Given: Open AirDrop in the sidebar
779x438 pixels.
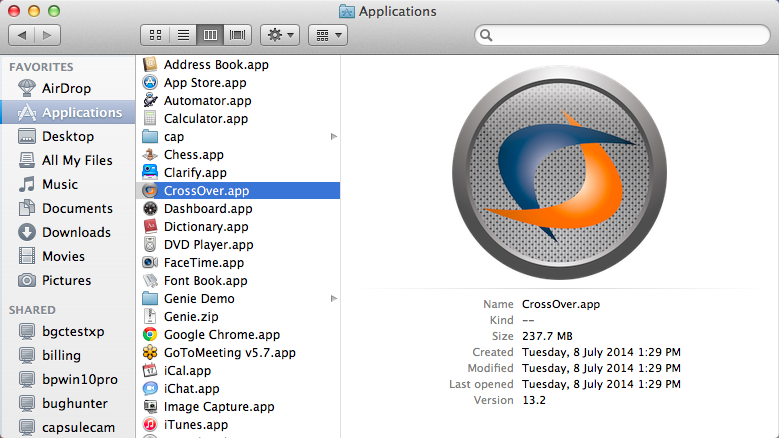Looking at the screenshot, I should click(x=68, y=88).
